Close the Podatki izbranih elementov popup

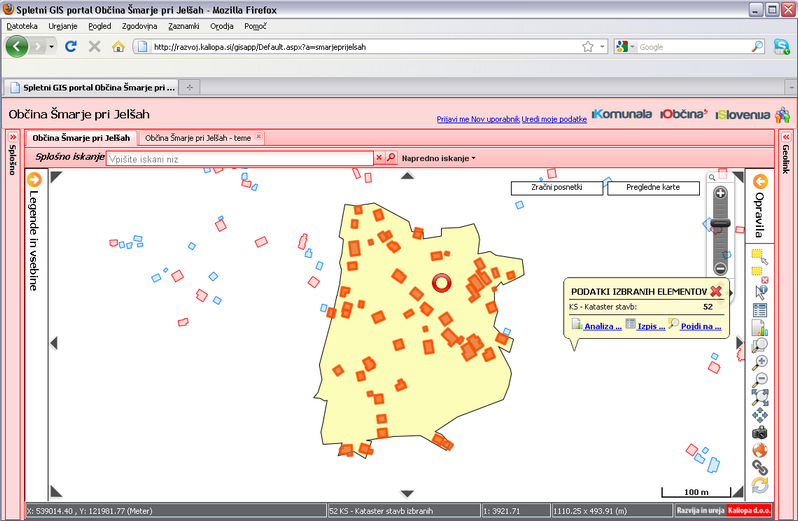[x=716, y=290]
